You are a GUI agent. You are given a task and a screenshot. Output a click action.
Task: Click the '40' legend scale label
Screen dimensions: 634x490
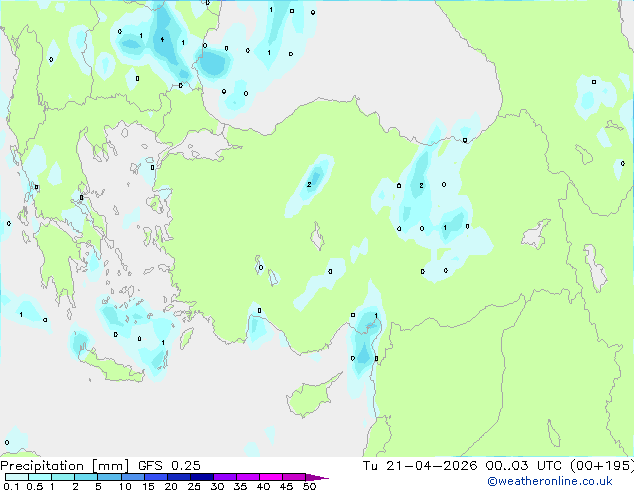tap(264, 486)
